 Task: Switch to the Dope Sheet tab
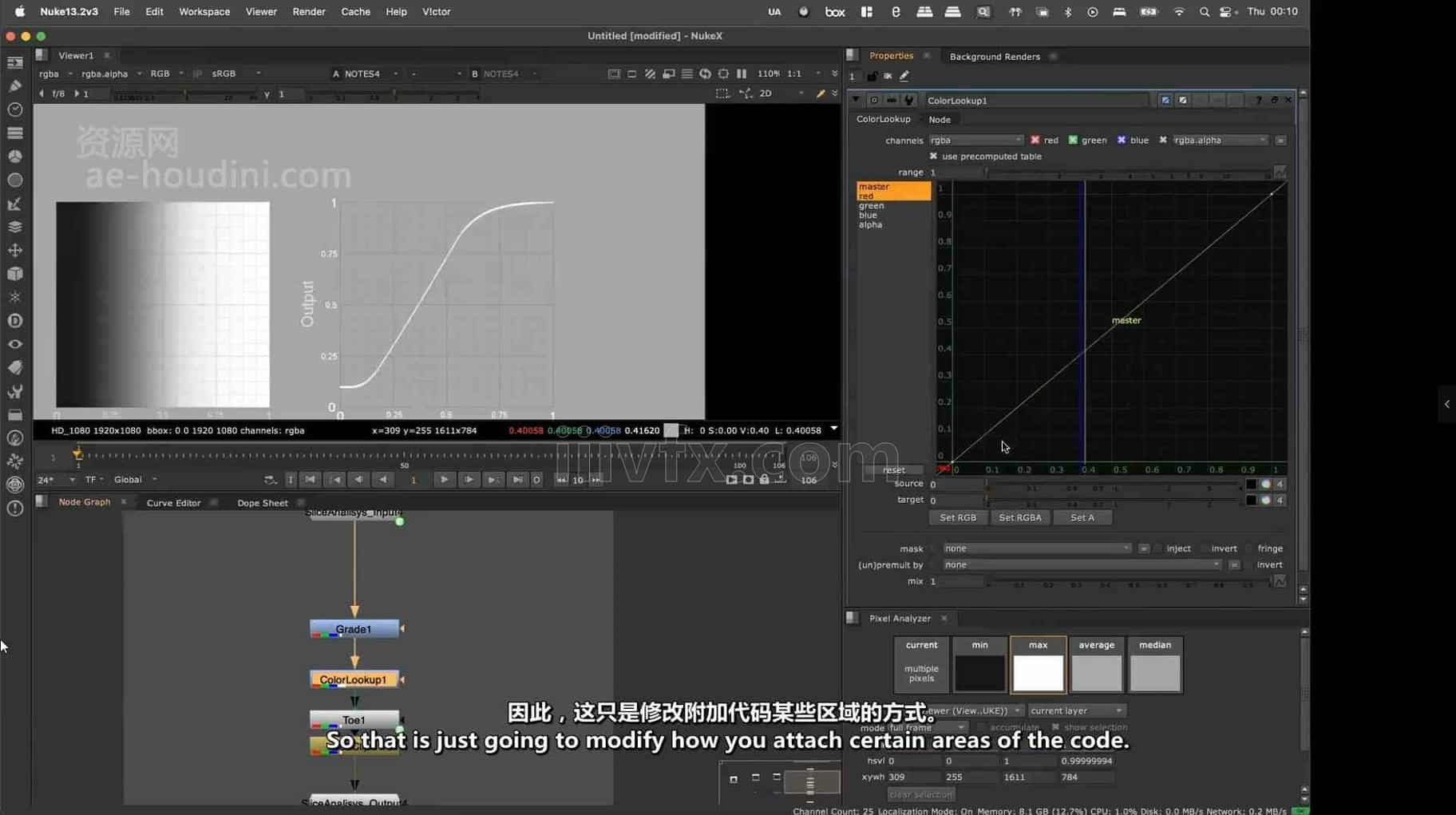[x=262, y=503]
